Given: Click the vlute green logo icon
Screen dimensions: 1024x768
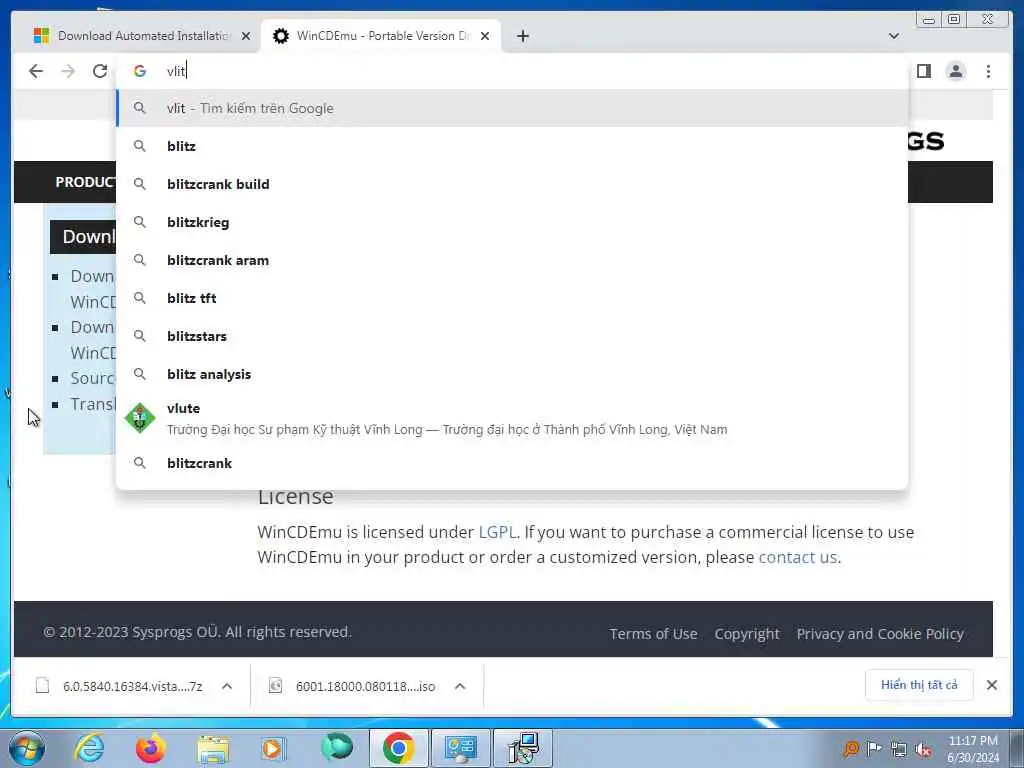Looking at the screenshot, I should pos(140,419).
